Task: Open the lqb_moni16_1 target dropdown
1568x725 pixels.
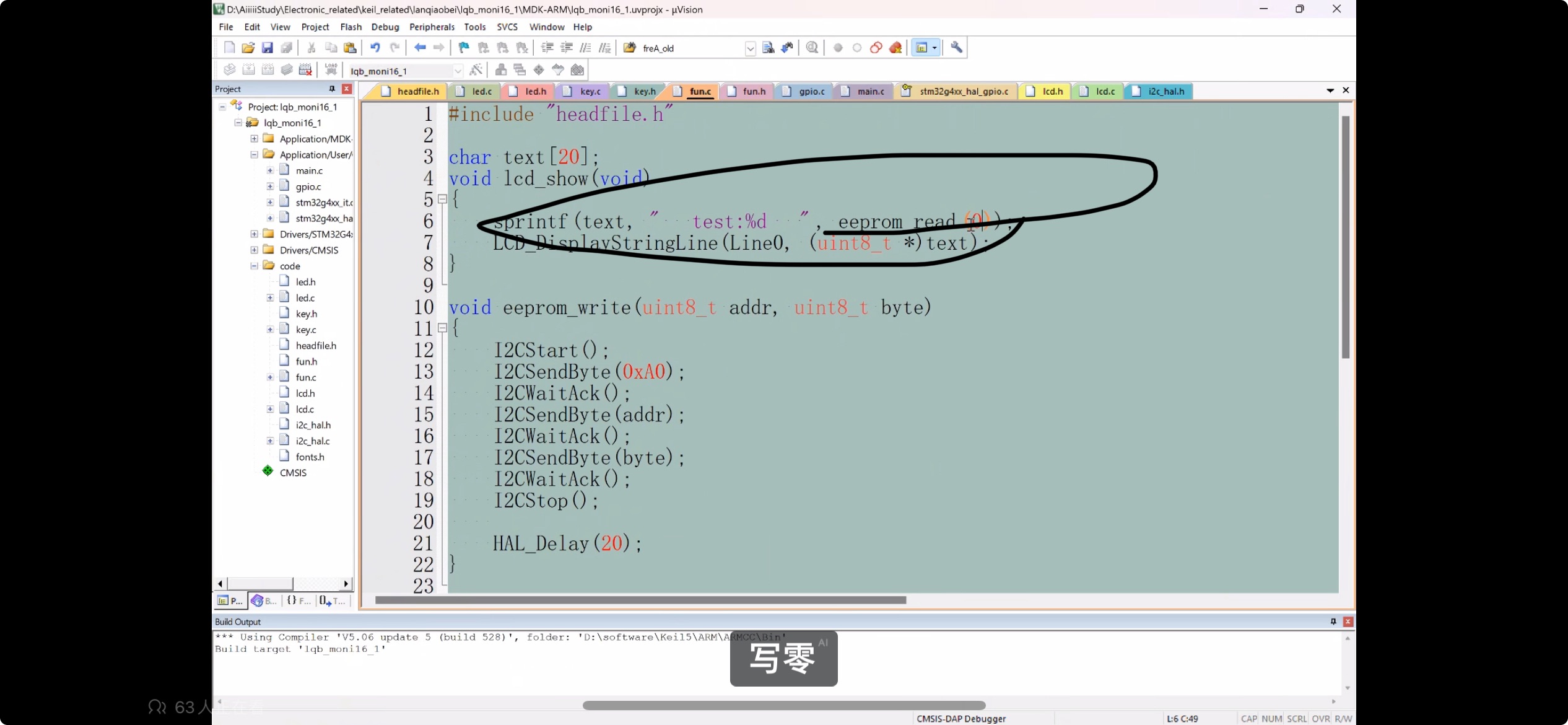Action: [x=458, y=71]
